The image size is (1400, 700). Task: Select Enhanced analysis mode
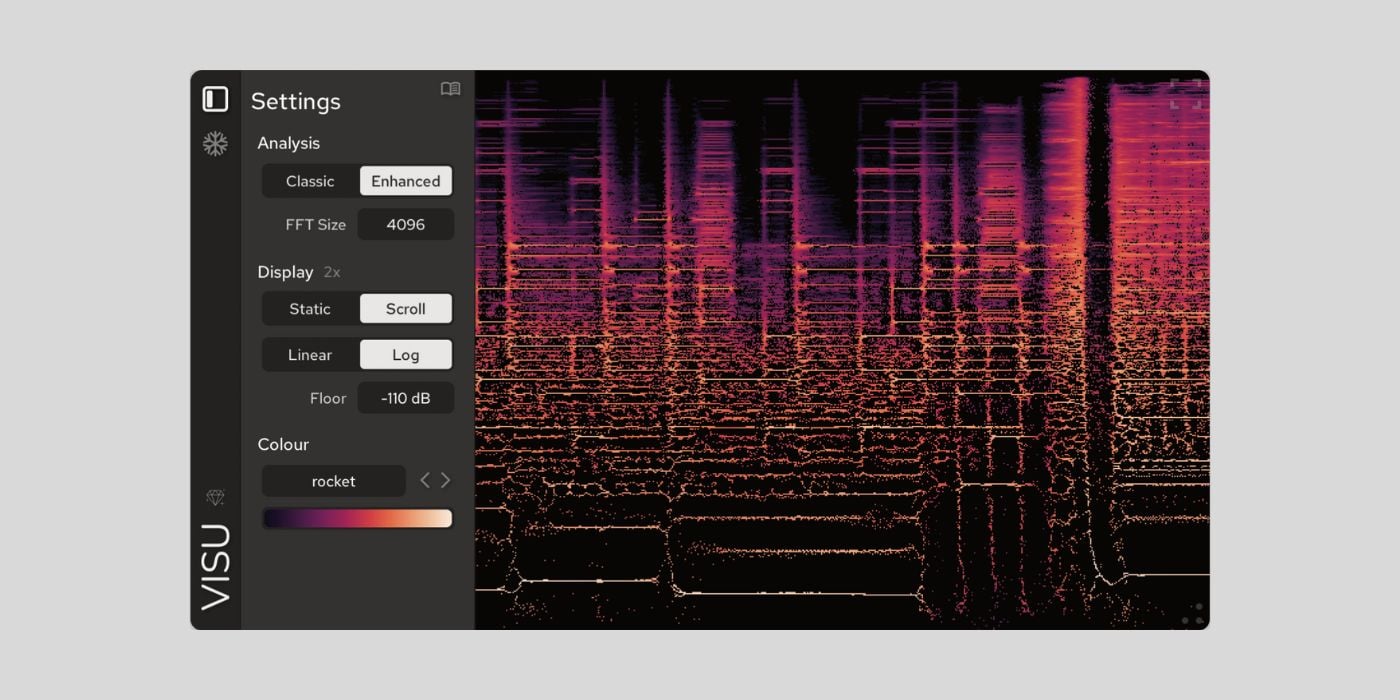[406, 181]
